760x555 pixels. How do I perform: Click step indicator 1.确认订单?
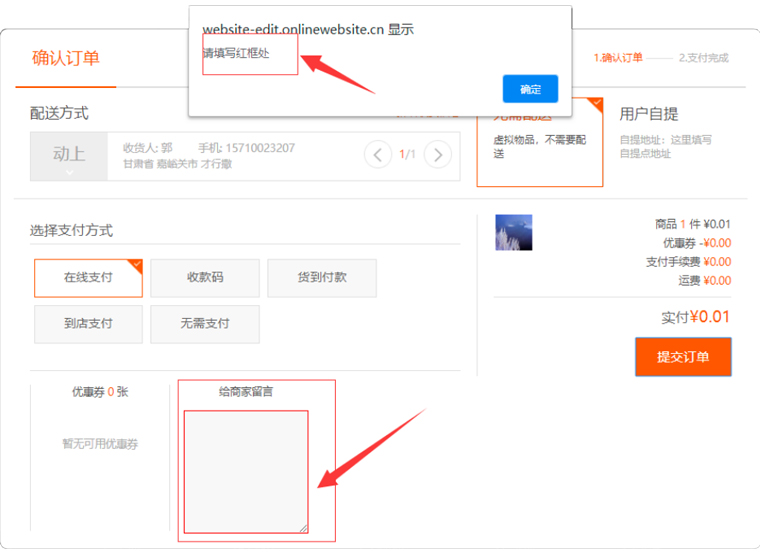pos(617,58)
